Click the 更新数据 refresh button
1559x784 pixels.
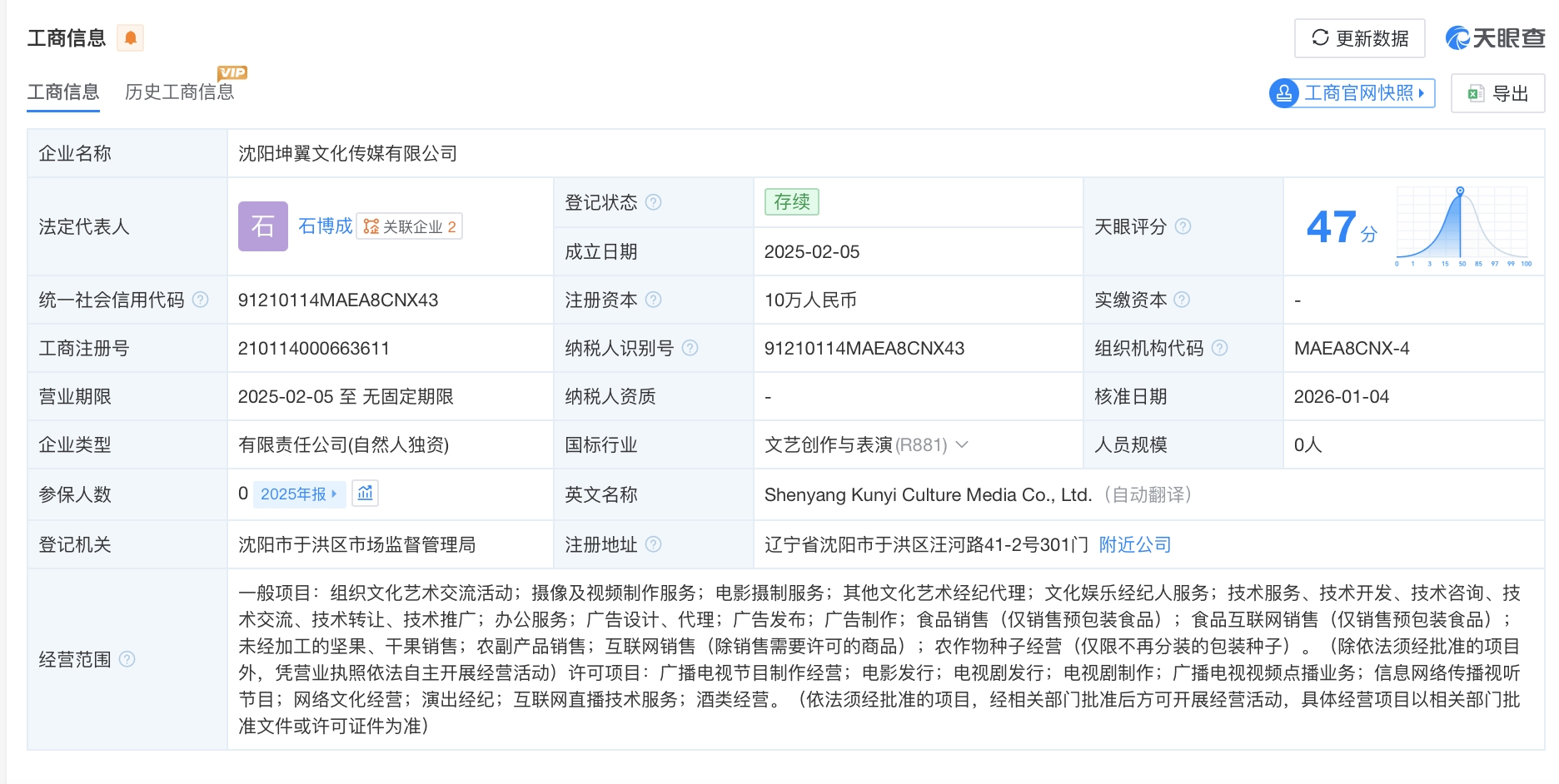point(1359,38)
